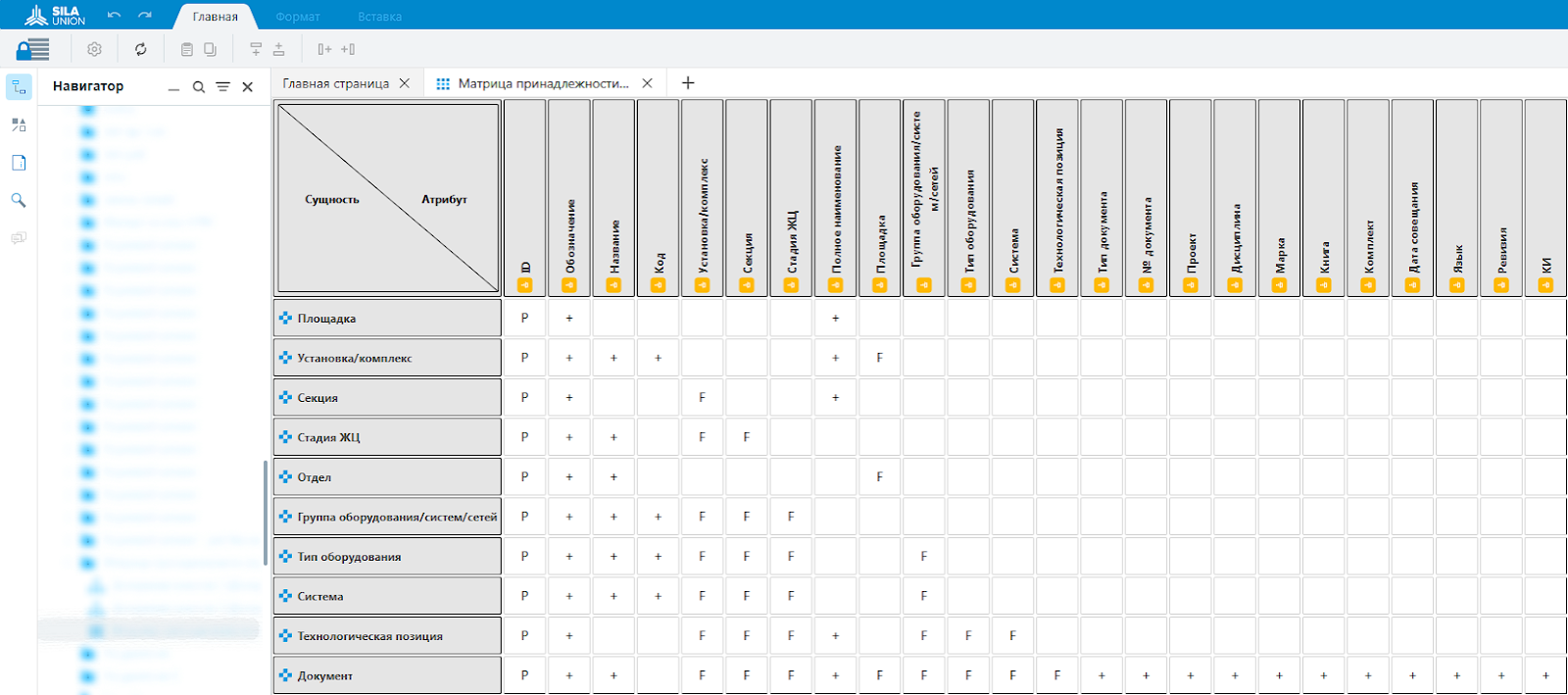
Task: Add a new tab with the plus button
Action: 688,83
